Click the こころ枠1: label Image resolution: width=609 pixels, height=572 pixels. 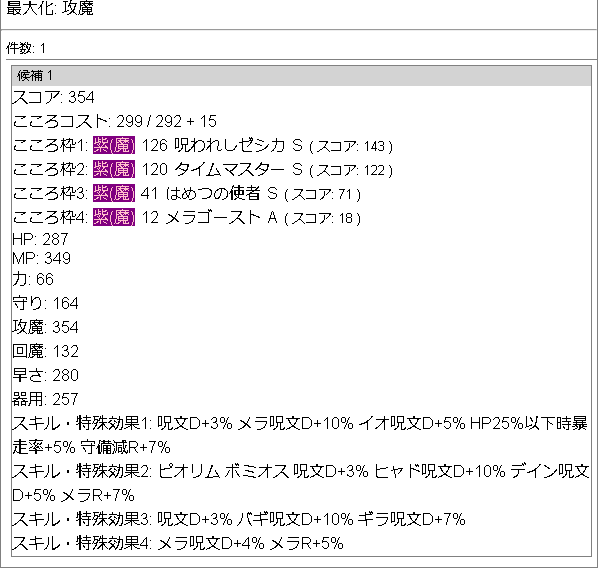point(51,146)
